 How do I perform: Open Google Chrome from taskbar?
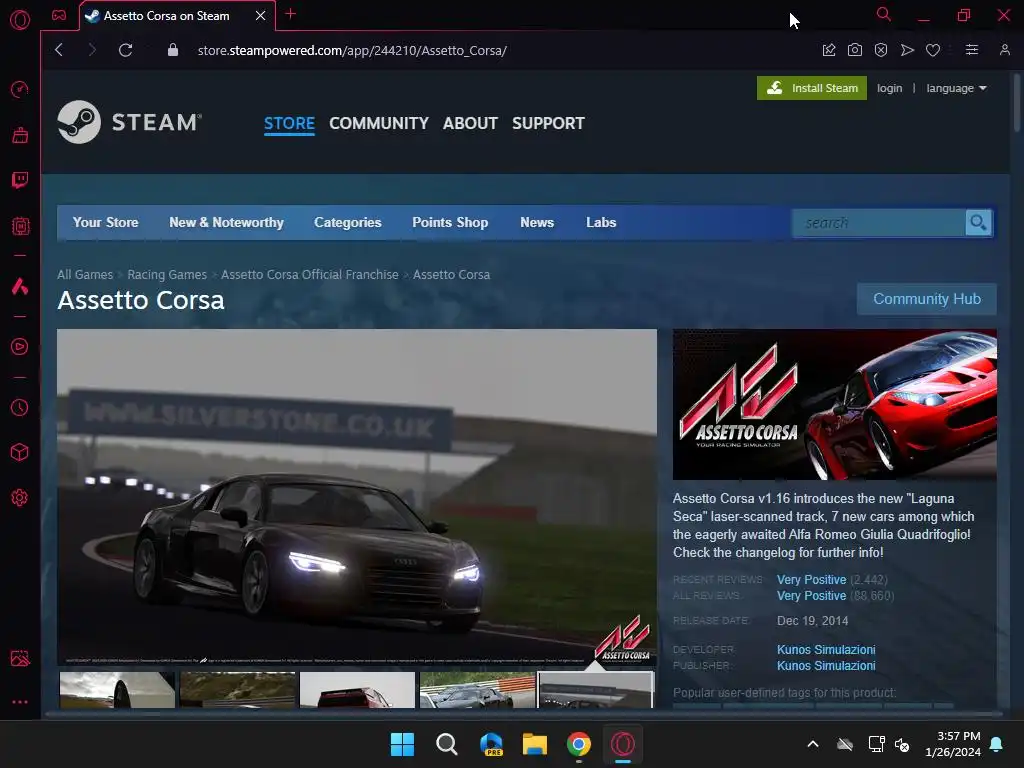point(579,744)
